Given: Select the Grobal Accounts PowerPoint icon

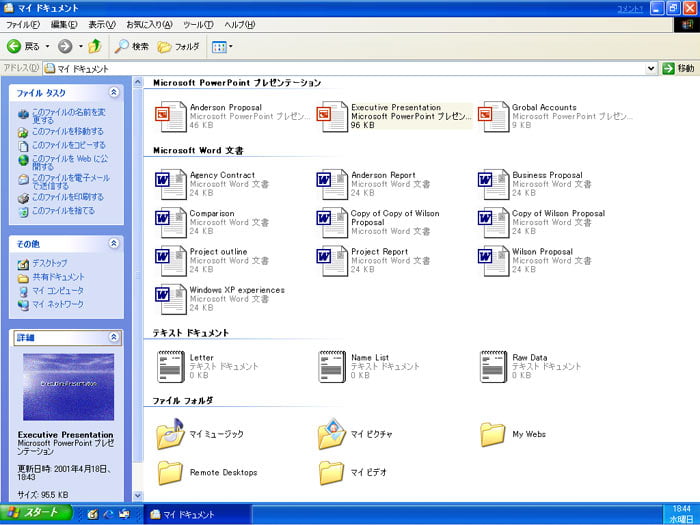Looking at the screenshot, I should point(493,116).
